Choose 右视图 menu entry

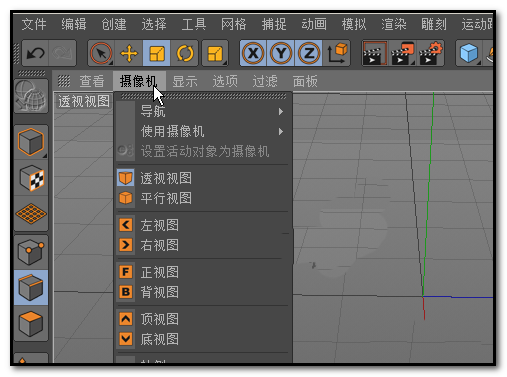click(x=203, y=245)
